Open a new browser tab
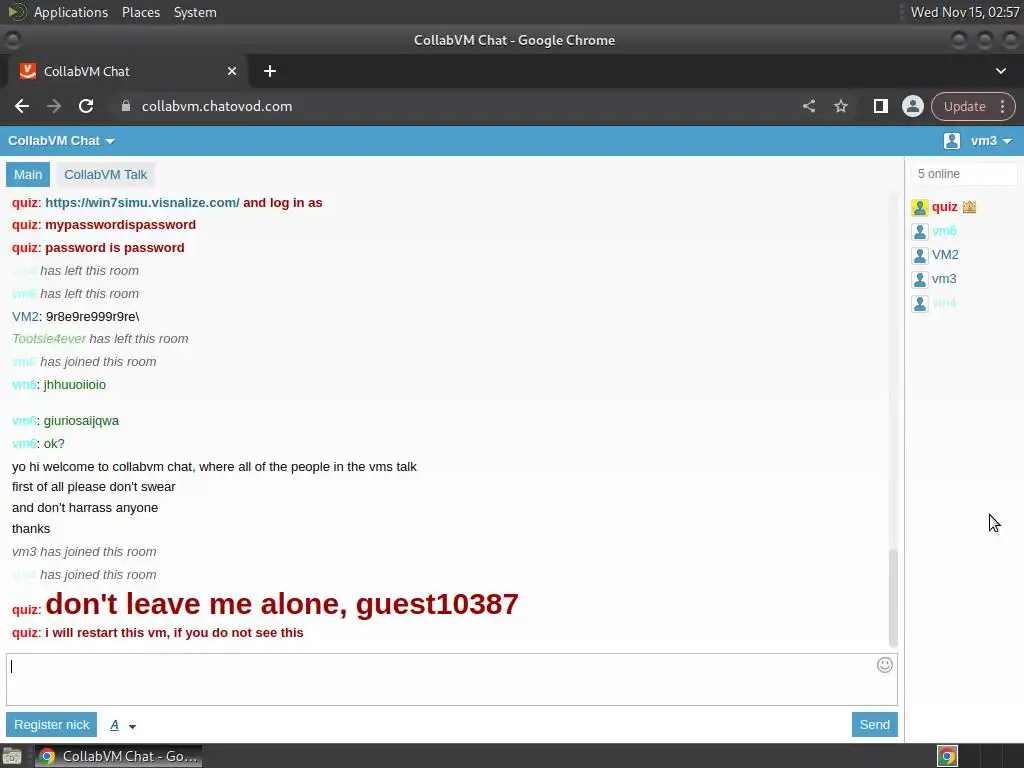This screenshot has height=768, width=1024. pyautogui.click(x=270, y=71)
